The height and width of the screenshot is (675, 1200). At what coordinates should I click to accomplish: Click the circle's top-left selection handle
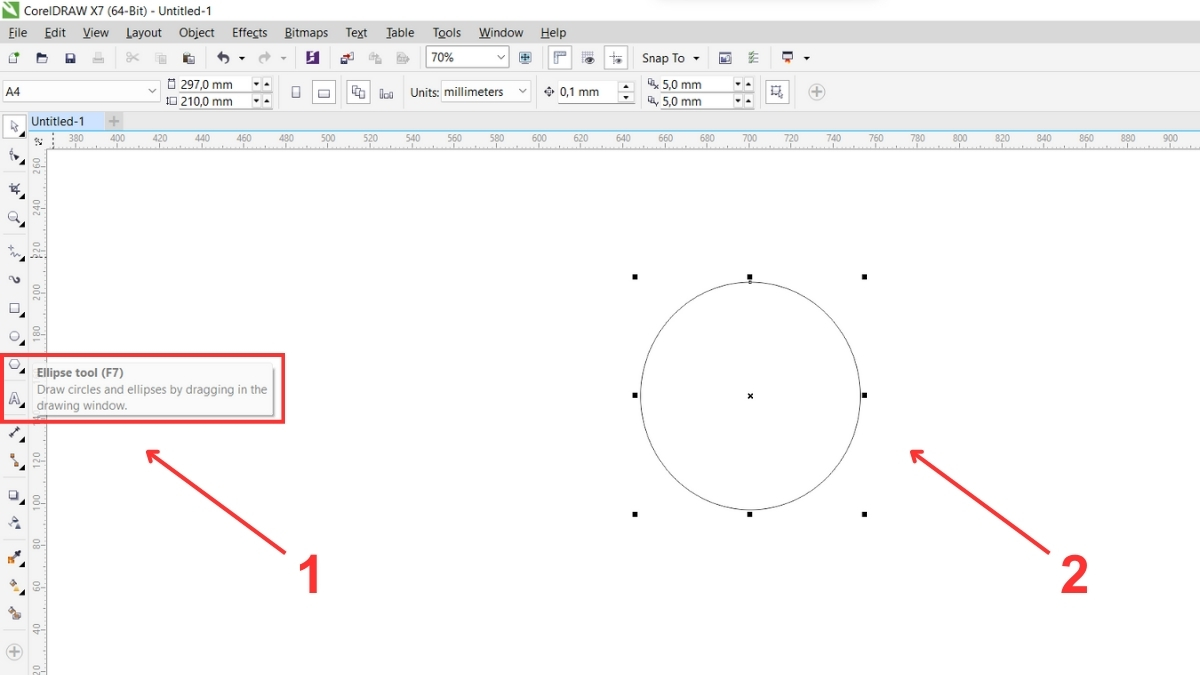[635, 277]
